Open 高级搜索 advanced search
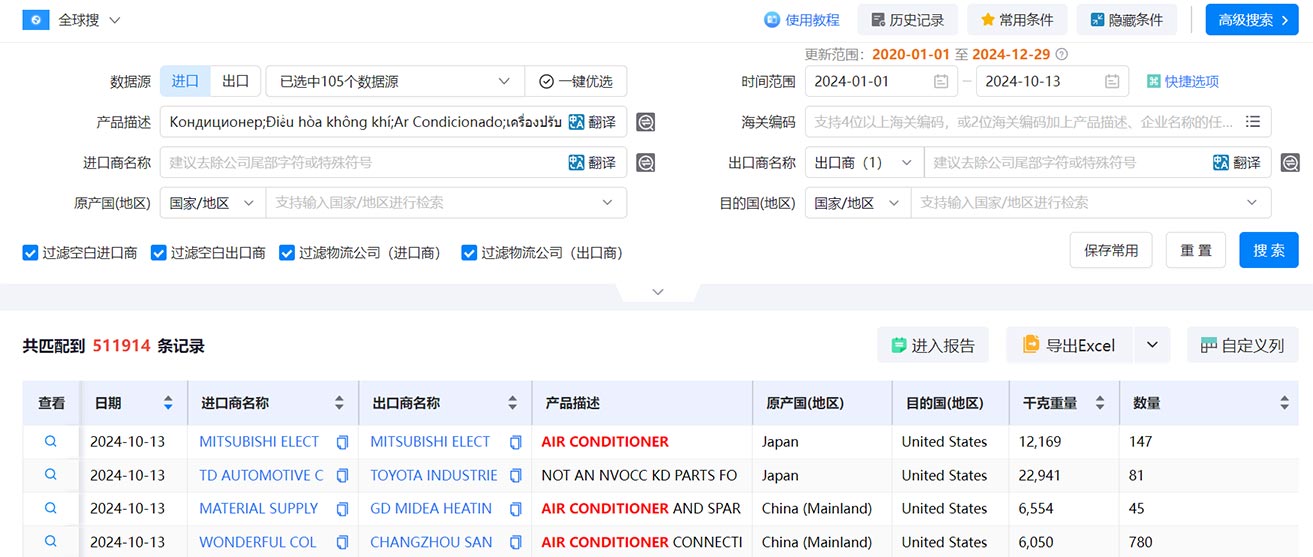The height and width of the screenshot is (557, 1313). click(1252, 20)
